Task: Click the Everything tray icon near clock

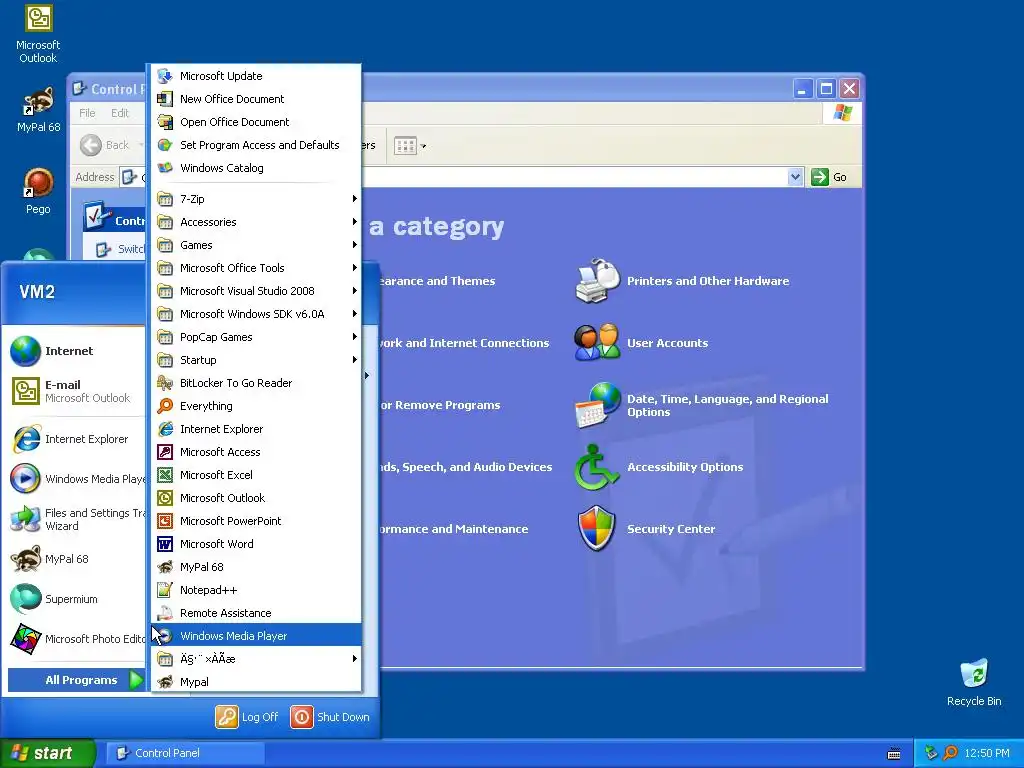Action: 950,753
